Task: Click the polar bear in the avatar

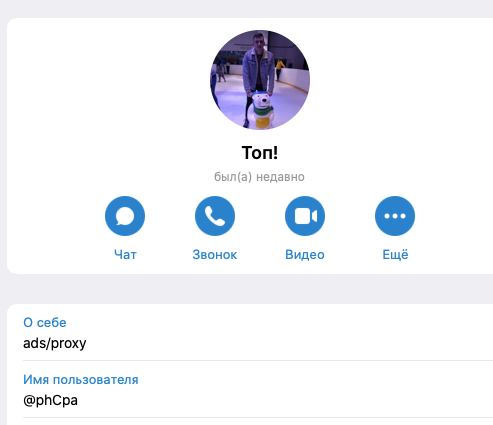Action: pyautogui.click(x=262, y=110)
